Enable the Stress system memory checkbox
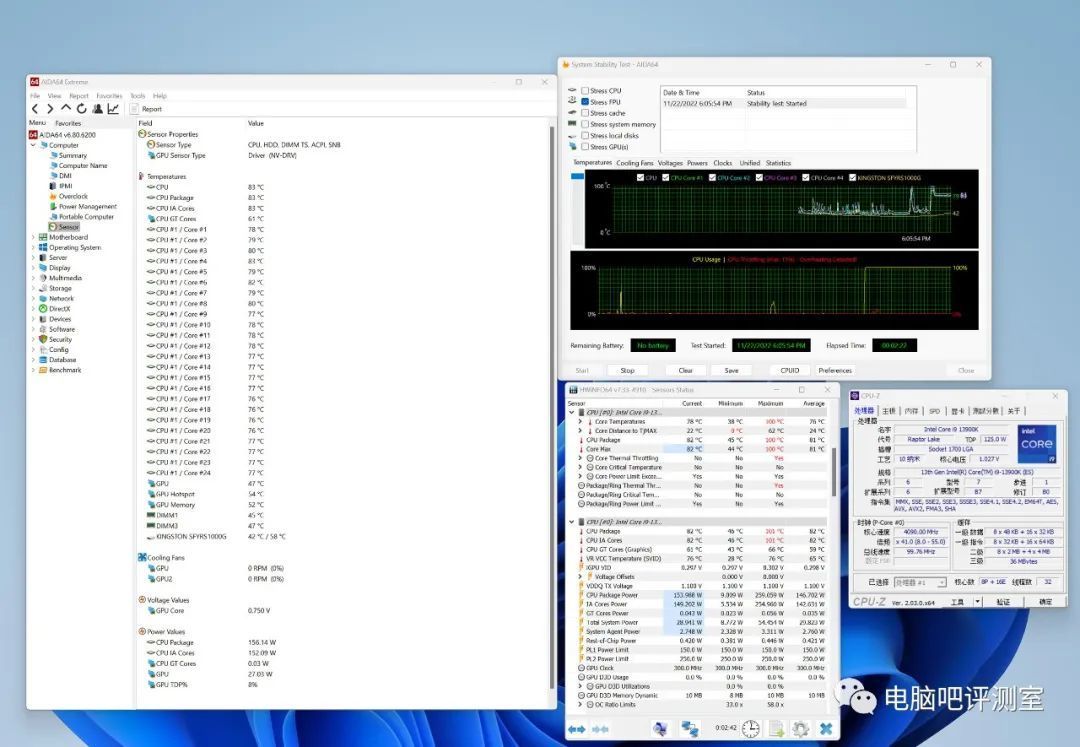This screenshot has width=1080, height=747. (x=585, y=124)
